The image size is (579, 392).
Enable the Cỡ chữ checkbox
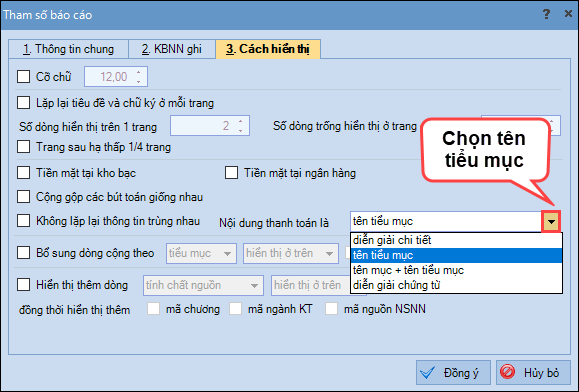[24, 77]
